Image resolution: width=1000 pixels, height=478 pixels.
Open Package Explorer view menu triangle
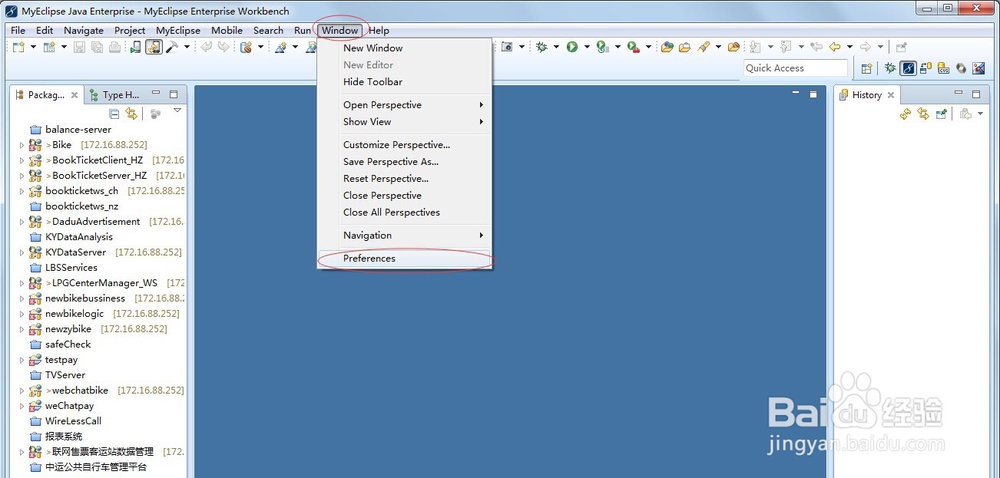[177, 111]
